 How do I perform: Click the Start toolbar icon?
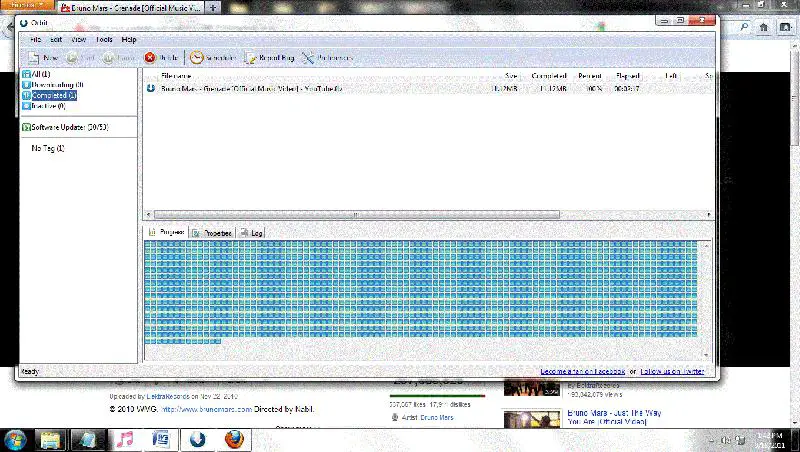click(x=72, y=58)
